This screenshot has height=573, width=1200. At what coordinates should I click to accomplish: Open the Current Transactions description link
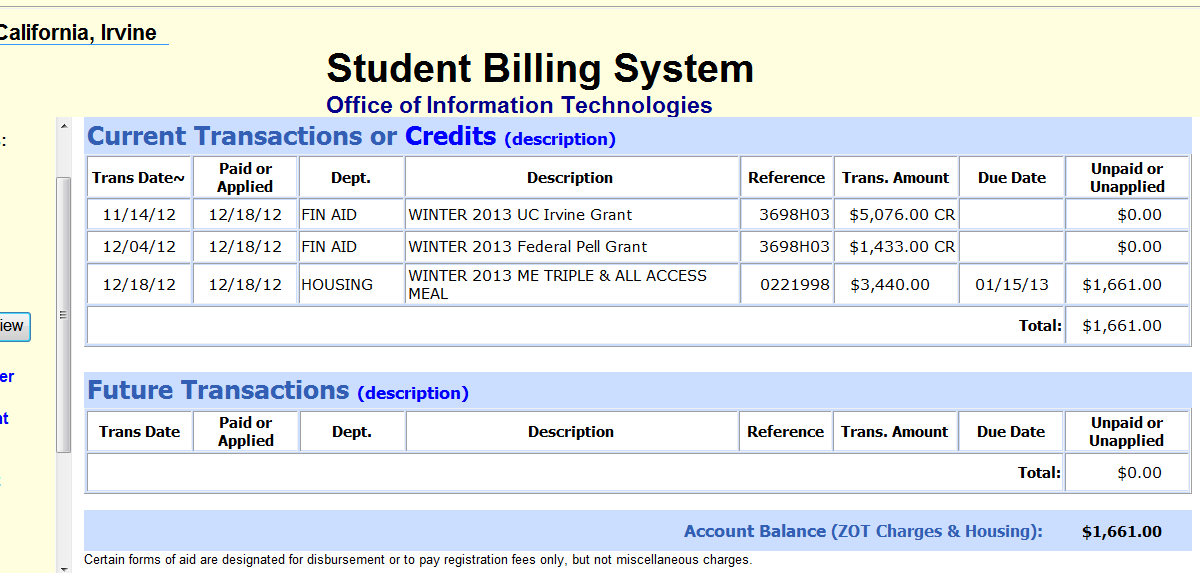[560, 139]
